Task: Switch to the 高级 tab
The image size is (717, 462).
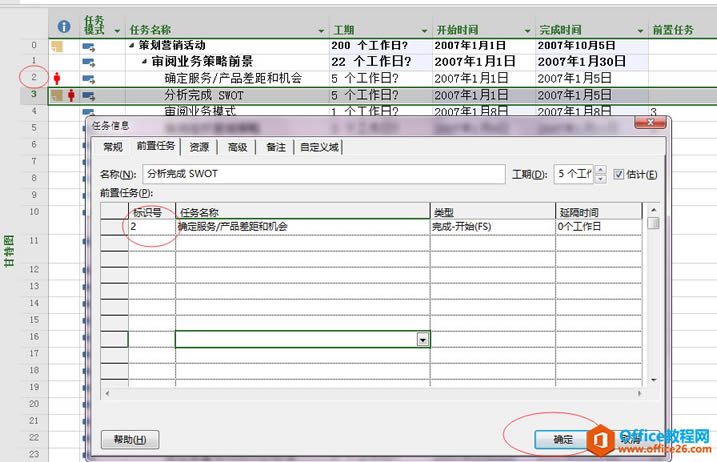Action: [x=237, y=147]
